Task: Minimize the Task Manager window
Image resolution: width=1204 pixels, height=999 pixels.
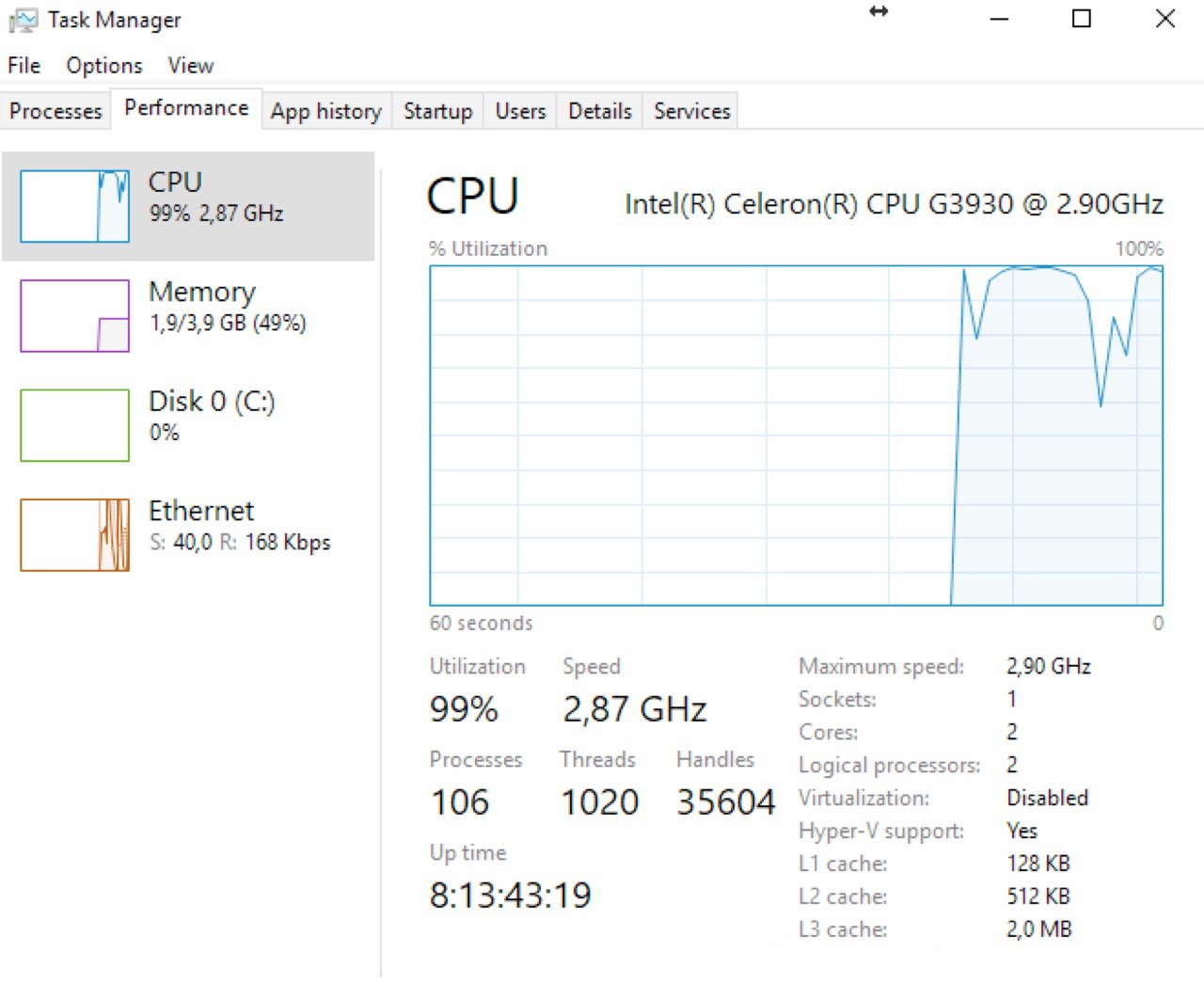Action: [x=999, y=19]
